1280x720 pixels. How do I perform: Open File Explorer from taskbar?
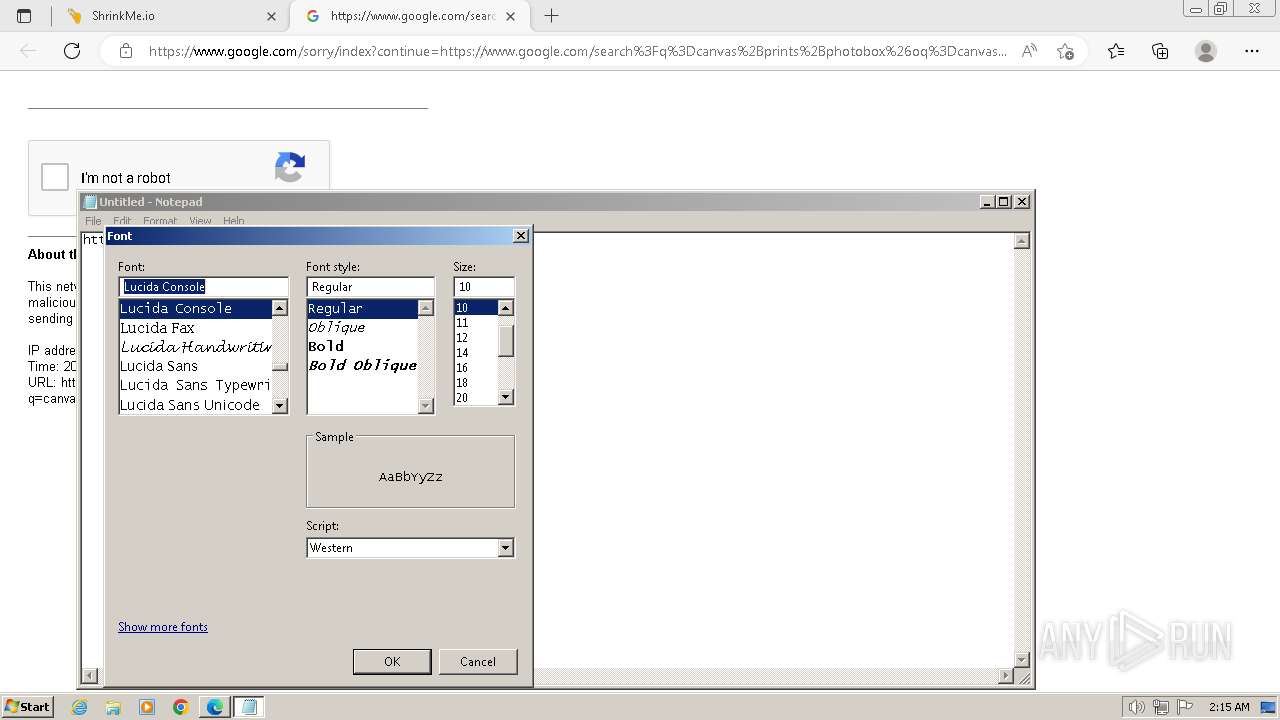point(113,707)
